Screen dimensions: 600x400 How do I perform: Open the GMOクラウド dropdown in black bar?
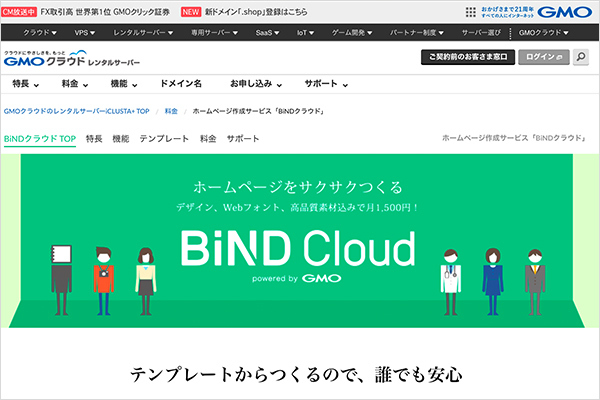(543, 33)
